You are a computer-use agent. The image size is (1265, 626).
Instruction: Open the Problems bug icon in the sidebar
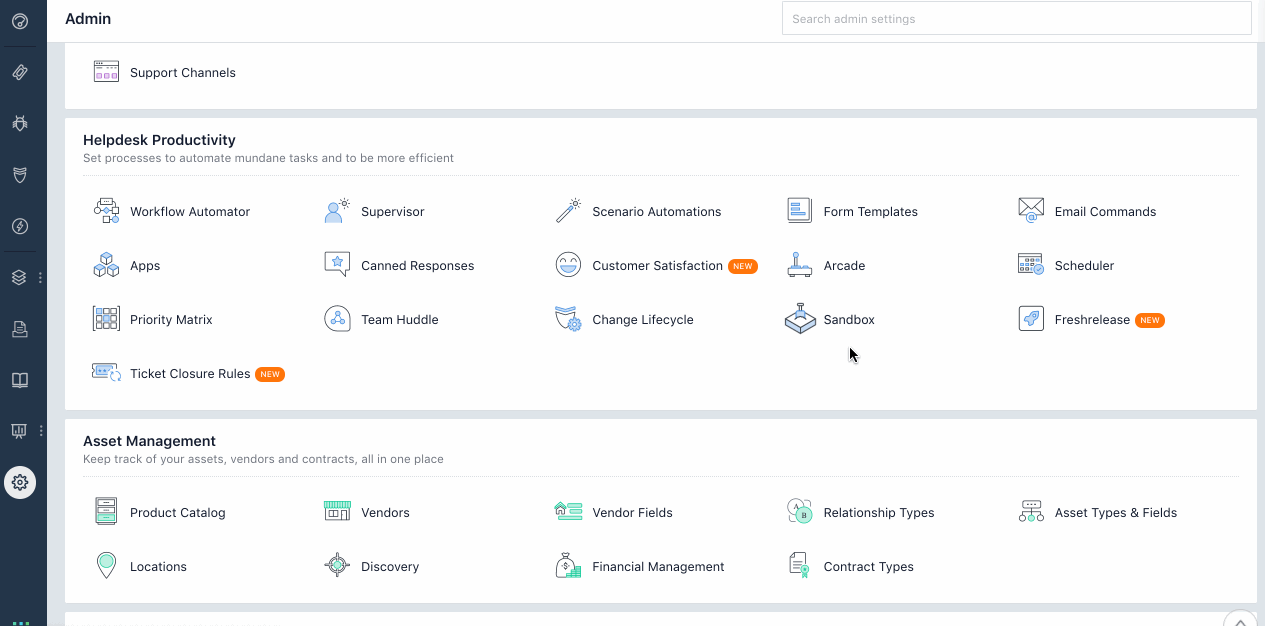pyautogui.click(x=20, y=123)
